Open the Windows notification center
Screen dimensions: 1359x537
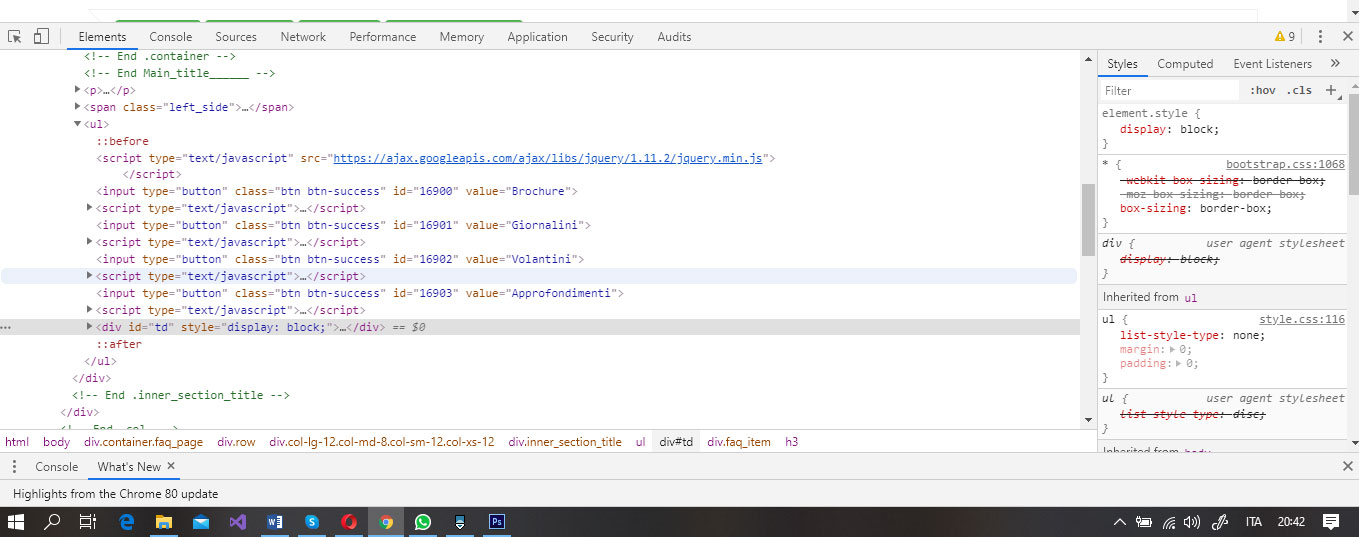tap(1330, 521)
